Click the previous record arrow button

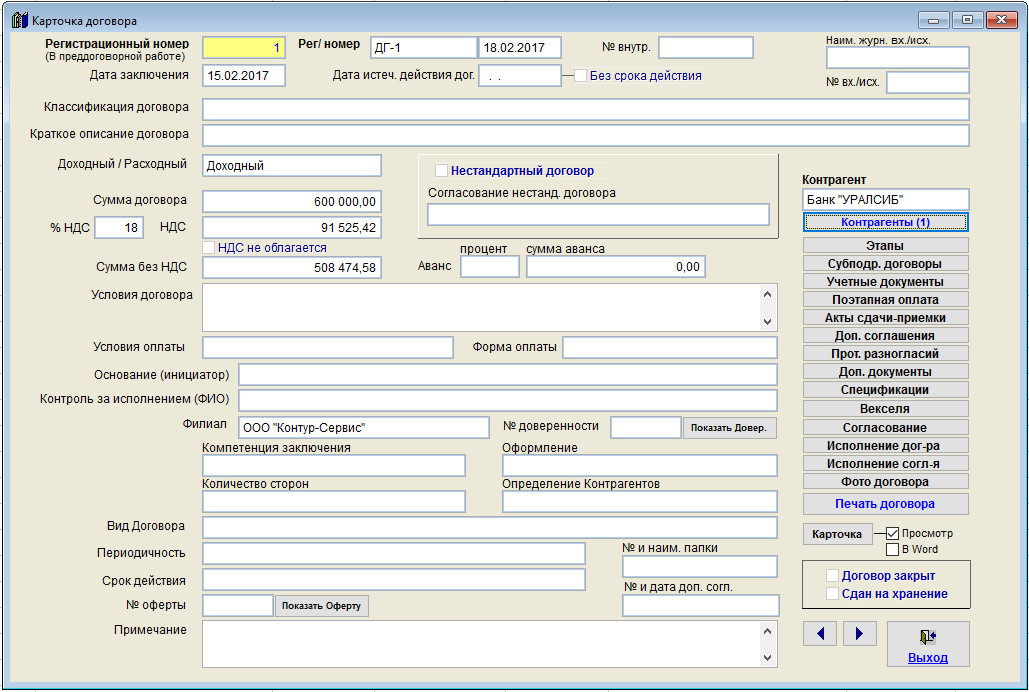(x=819, y=634)
